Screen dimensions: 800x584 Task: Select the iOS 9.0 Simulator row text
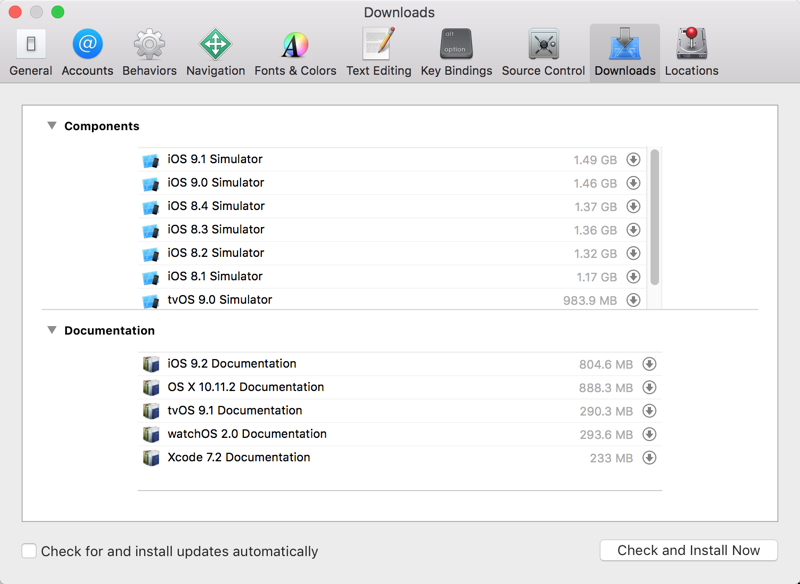215,183
